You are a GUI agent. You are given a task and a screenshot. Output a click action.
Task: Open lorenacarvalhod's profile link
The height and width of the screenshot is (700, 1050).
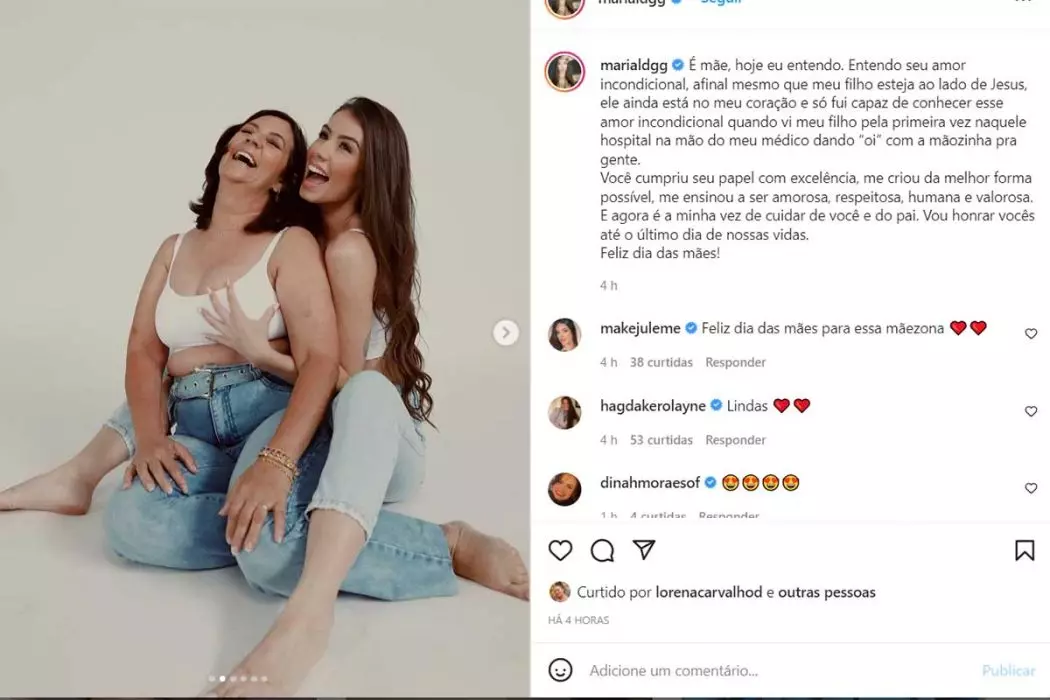(709, 592)
